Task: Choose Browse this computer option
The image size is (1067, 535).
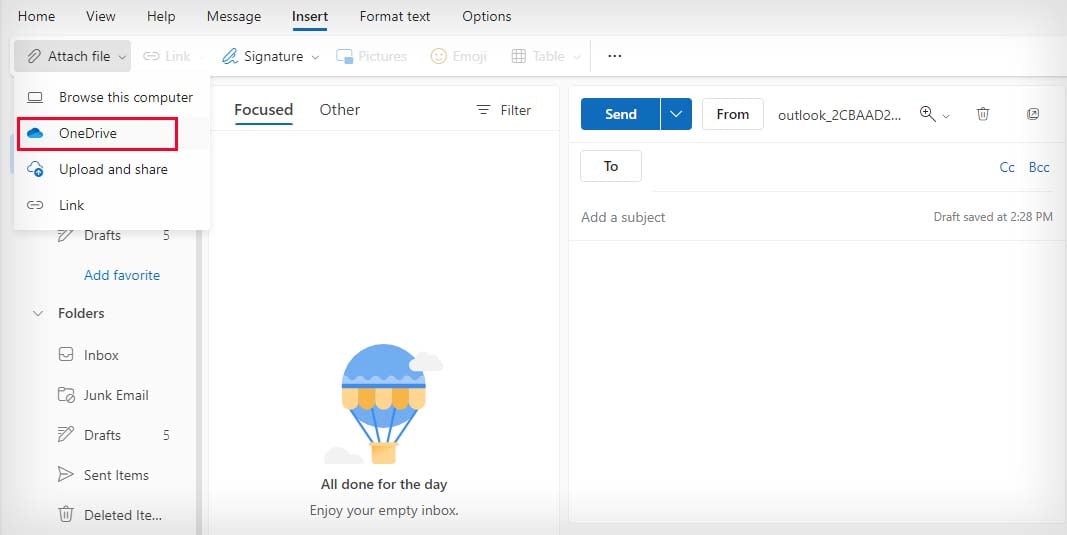Action: click(x=125, y=97)
